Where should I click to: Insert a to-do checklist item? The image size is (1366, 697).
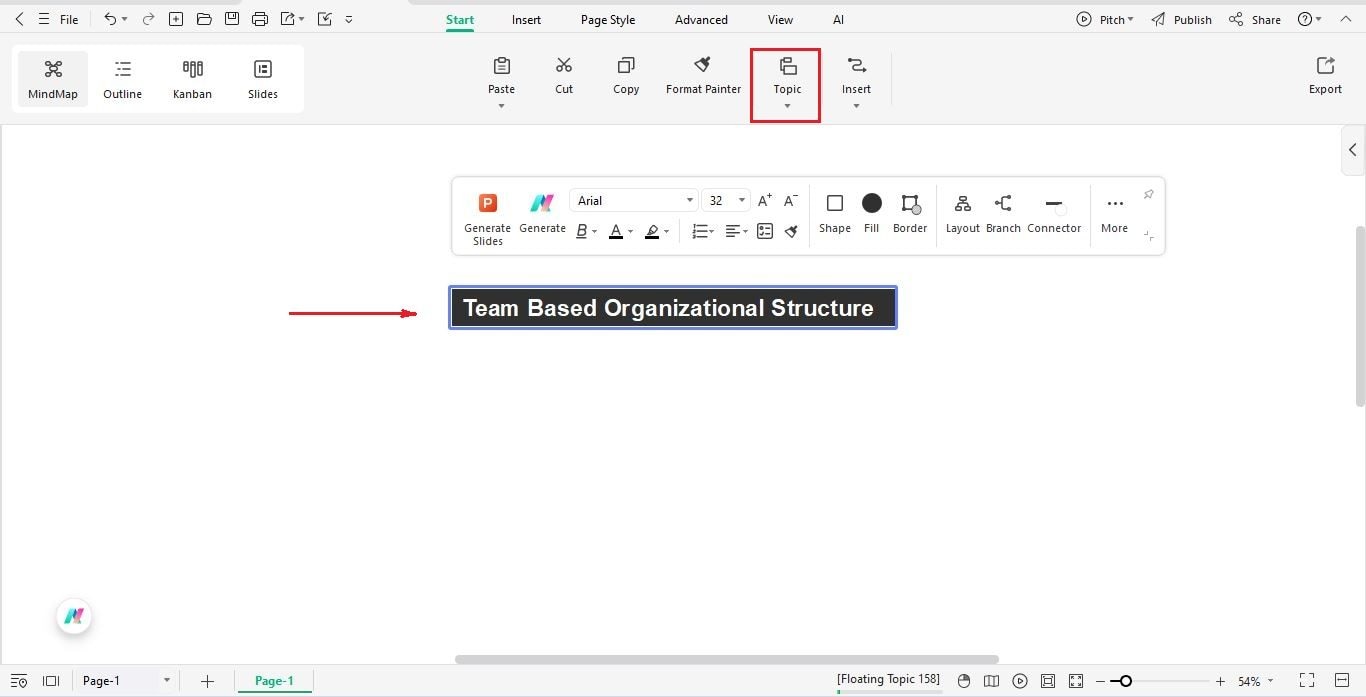coord(765,231)
